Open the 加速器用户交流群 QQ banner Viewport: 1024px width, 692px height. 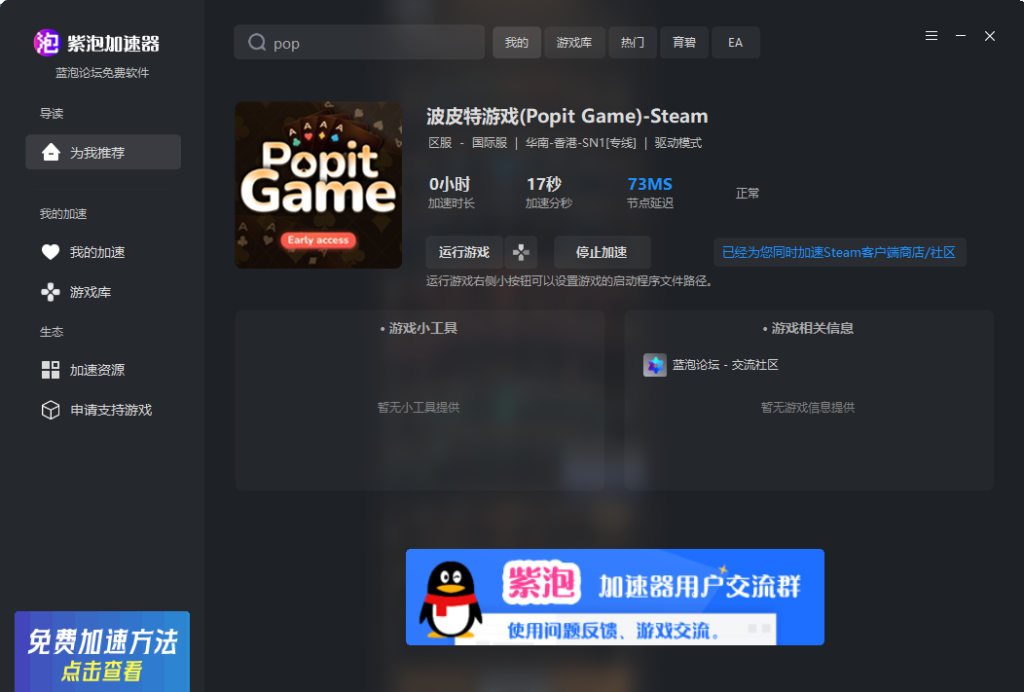[x=615, y=597]
